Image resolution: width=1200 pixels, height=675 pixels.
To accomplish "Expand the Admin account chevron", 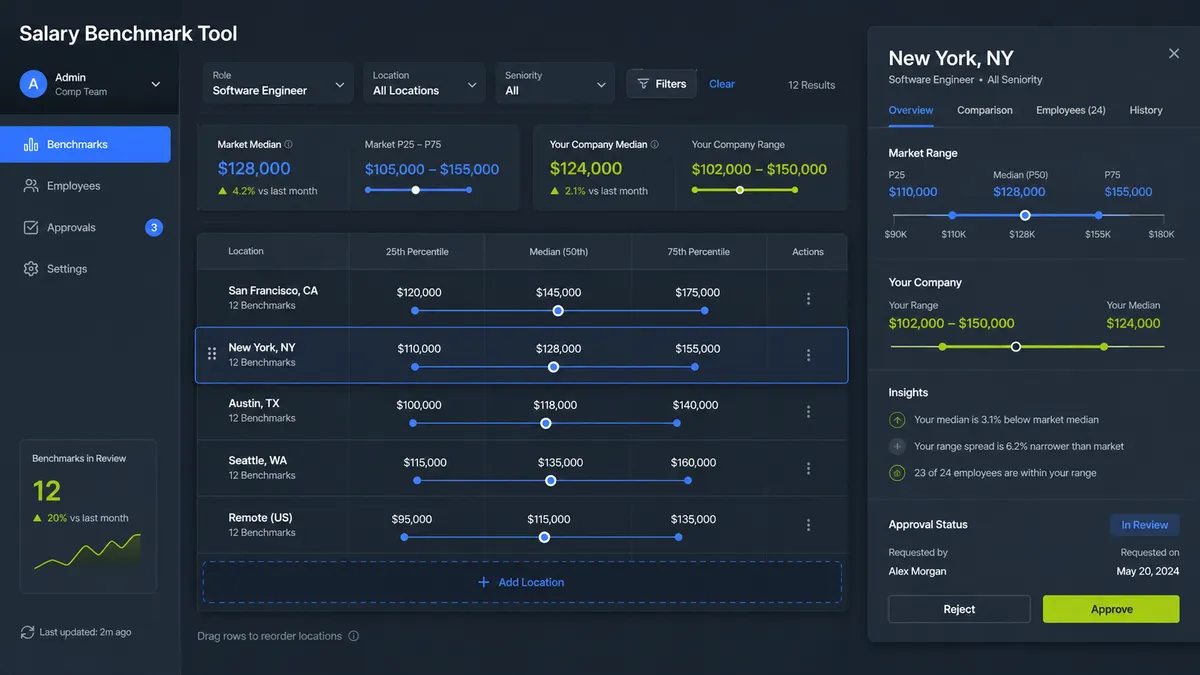I will 156,84.
